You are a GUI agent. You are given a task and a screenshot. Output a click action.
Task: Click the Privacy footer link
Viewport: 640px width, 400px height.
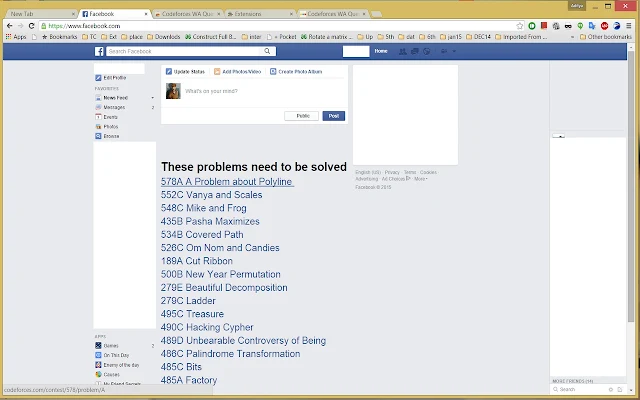(392, 172)
